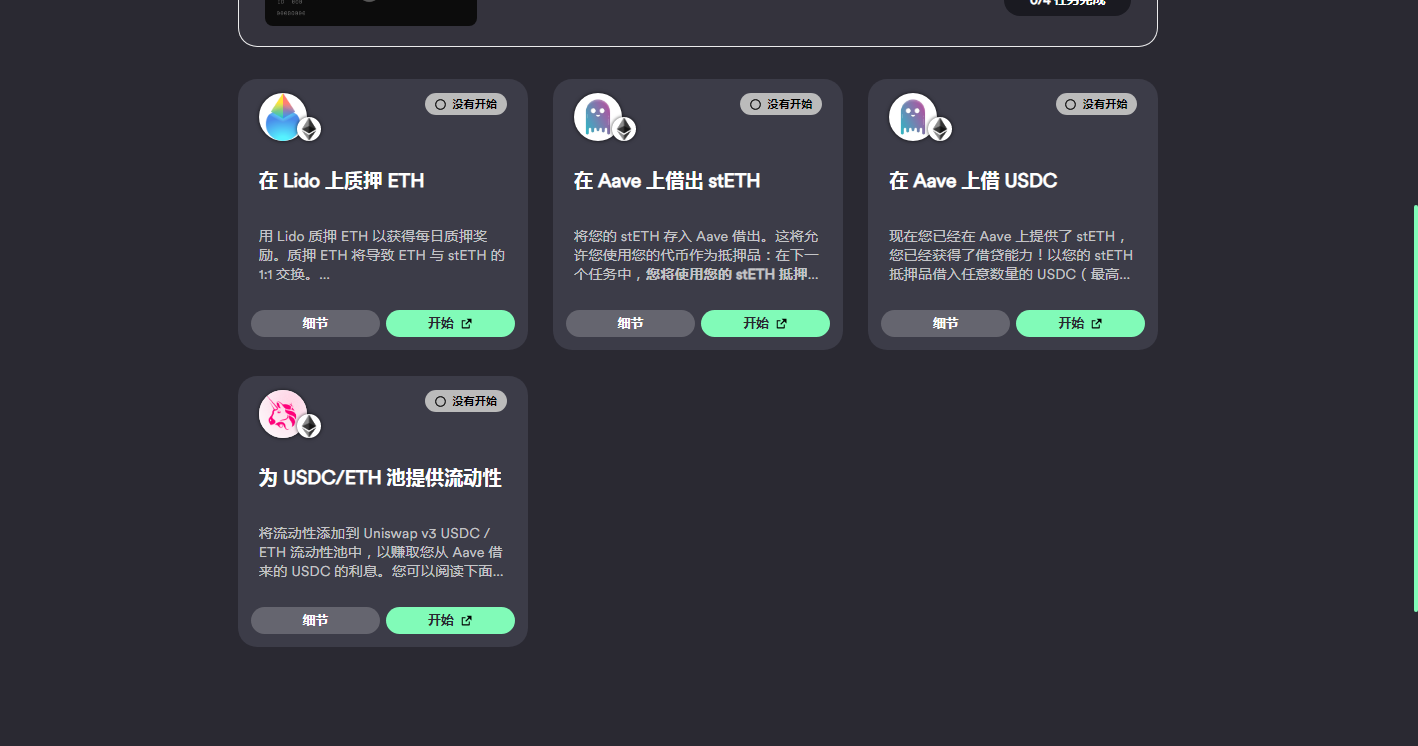This screenshot has width=1418, height=746.
Task: Click the title 为 USDC/ETH 池提供流动性
Action: click(x=380, y=478)
